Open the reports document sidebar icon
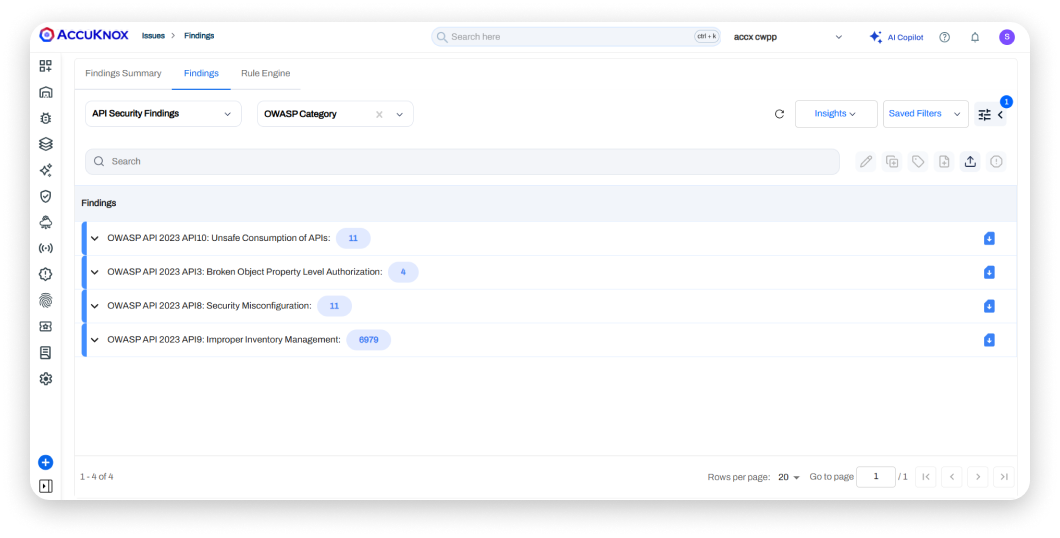This screenshot has height=538, width=1060. [45, 352]
